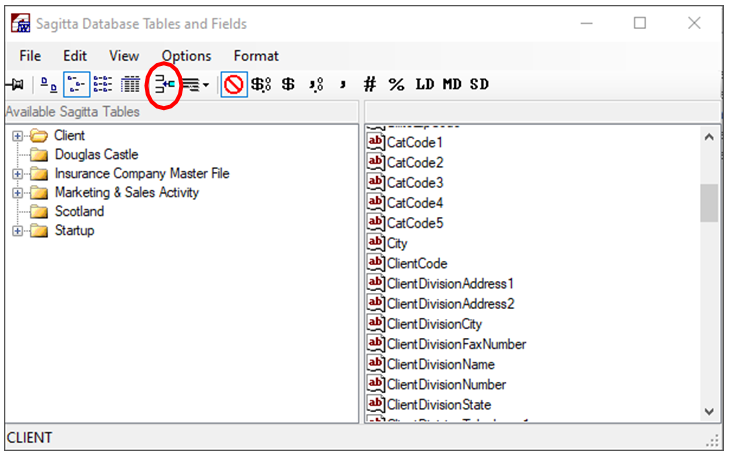The height and width of the screenshot is (456, 729).
Task: Click the Sagitta application title bar icon
Action: pos(21,23)
